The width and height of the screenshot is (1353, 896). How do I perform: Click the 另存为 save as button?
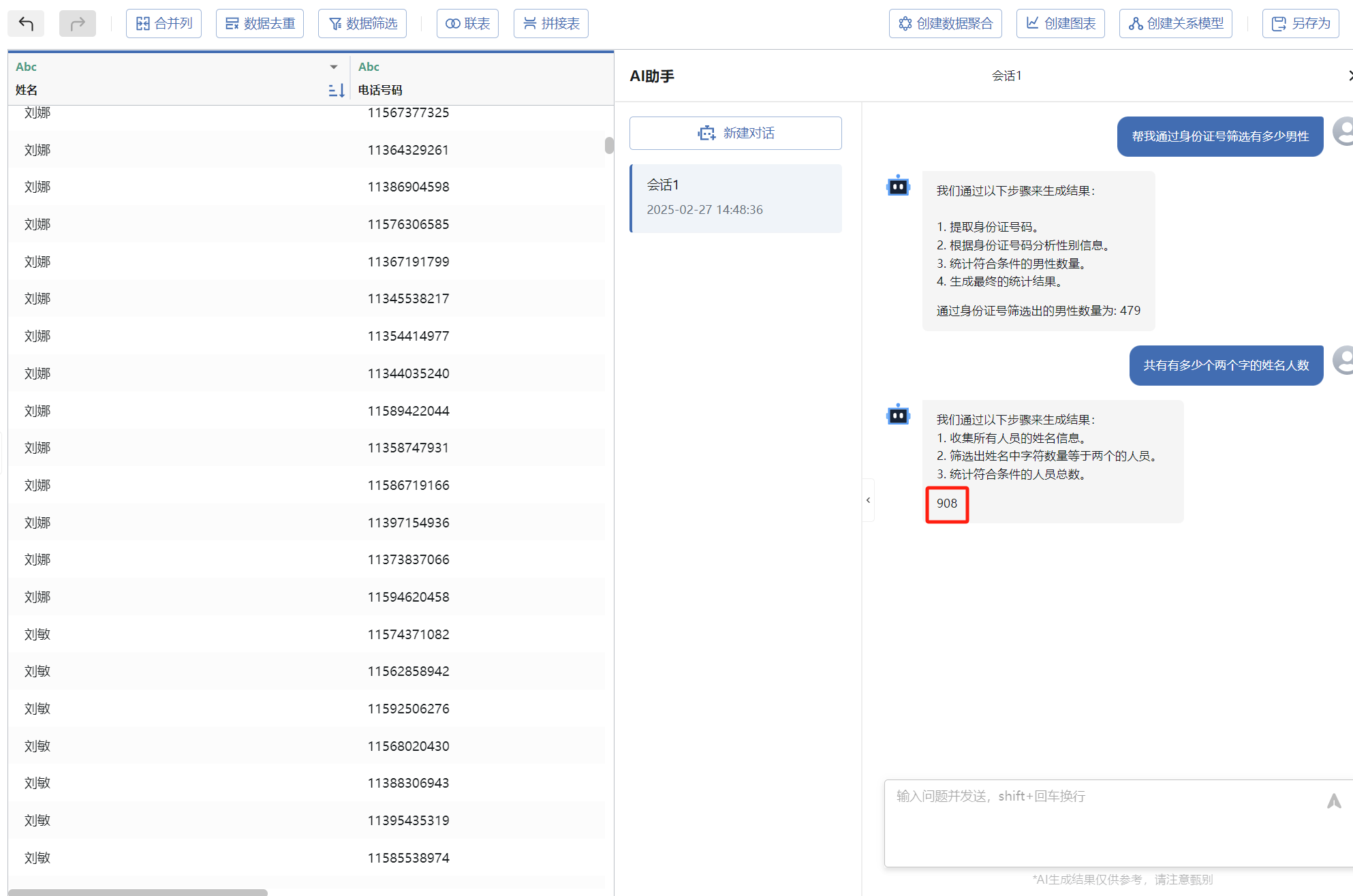coord(1301,24)
